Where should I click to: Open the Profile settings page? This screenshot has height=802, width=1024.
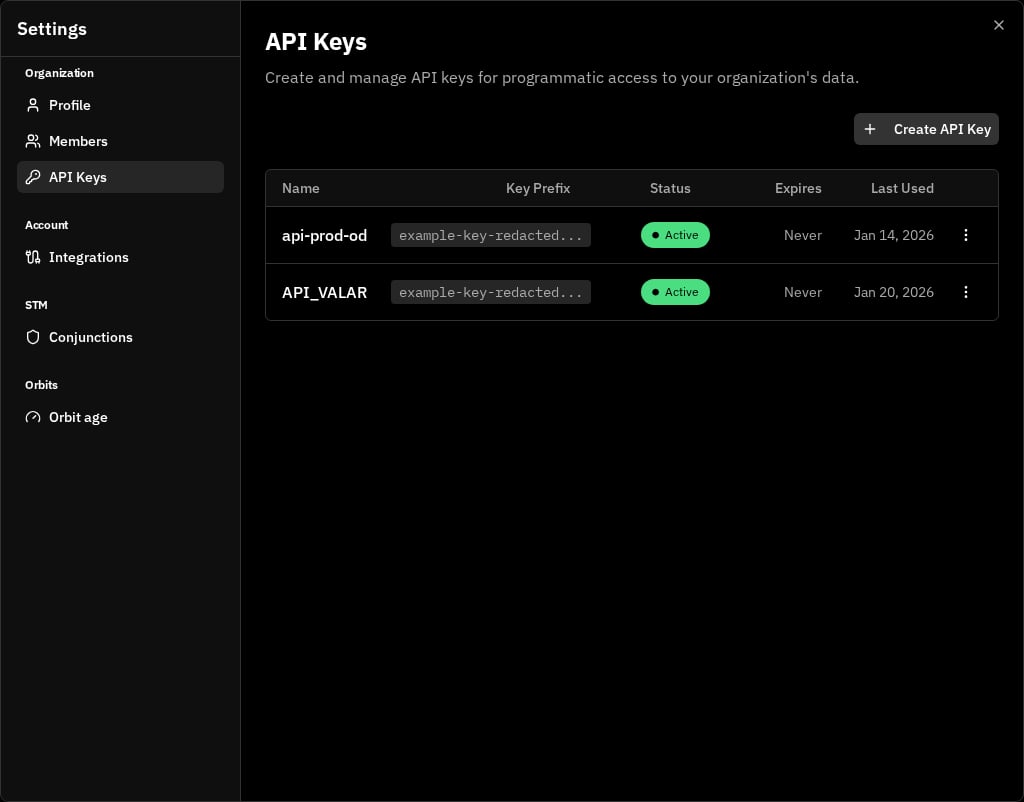coord(120,105)
